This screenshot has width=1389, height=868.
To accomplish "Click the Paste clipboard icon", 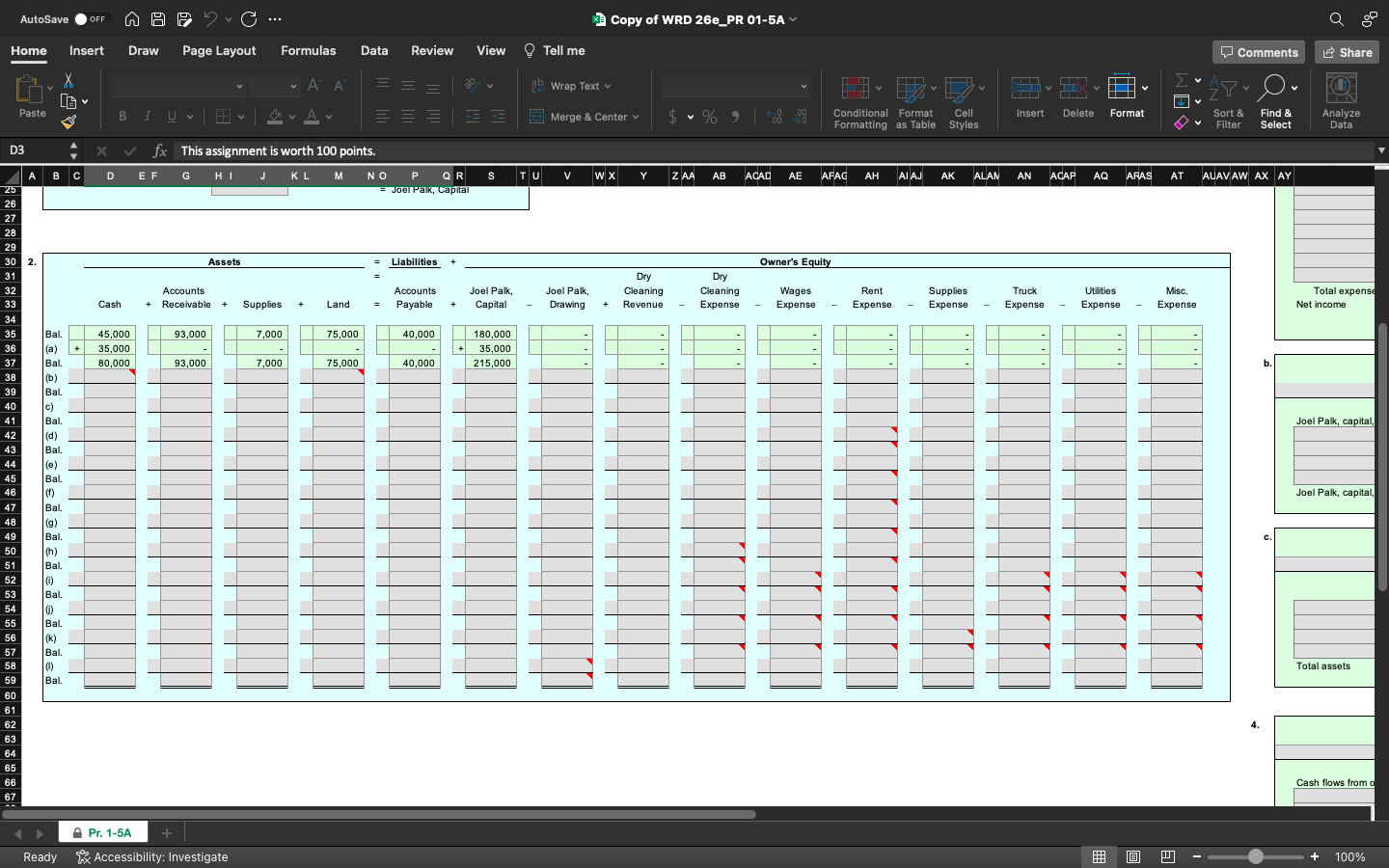I will tap(29, 90).
